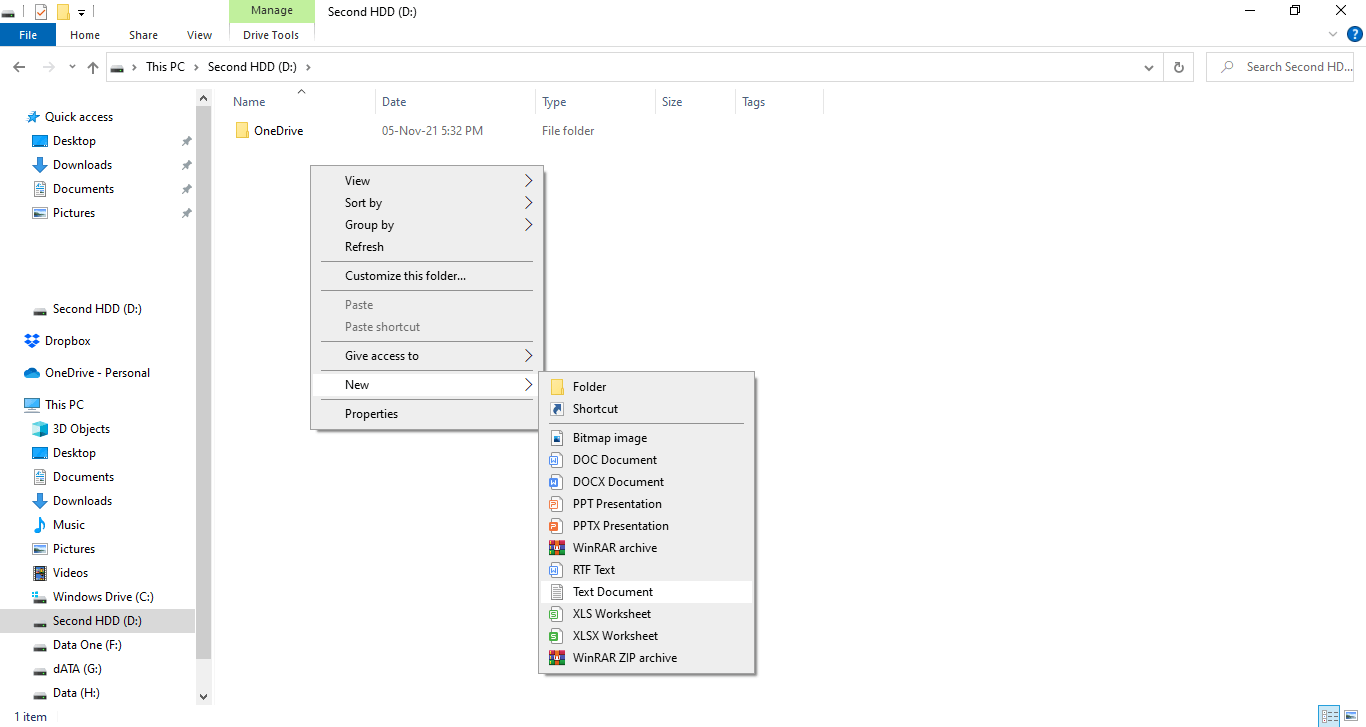Click the Quick access star icon
The width and height of the screenshot is (1366, 727).
pos(32,117)
